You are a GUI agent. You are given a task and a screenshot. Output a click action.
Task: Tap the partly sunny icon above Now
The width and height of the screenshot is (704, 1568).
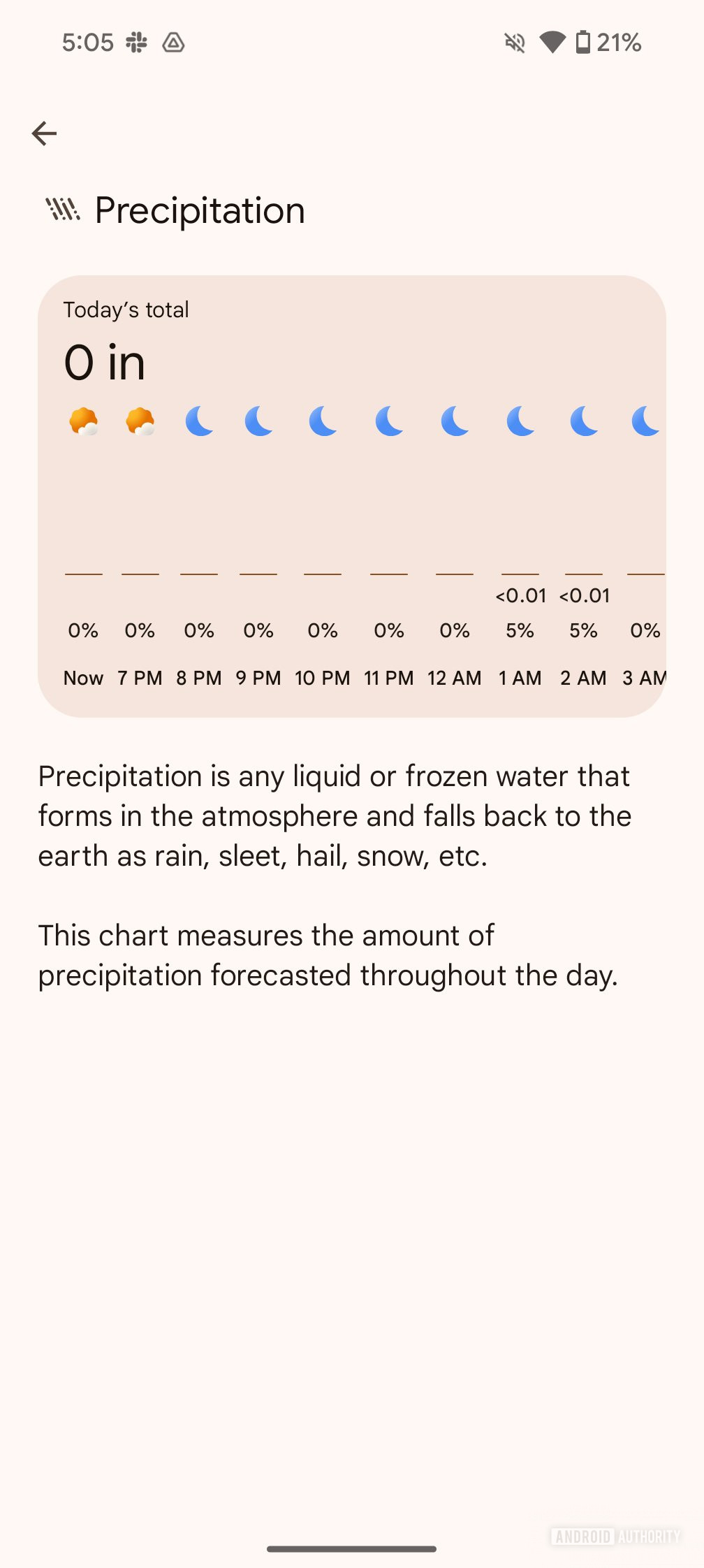[x=84, y=422]
